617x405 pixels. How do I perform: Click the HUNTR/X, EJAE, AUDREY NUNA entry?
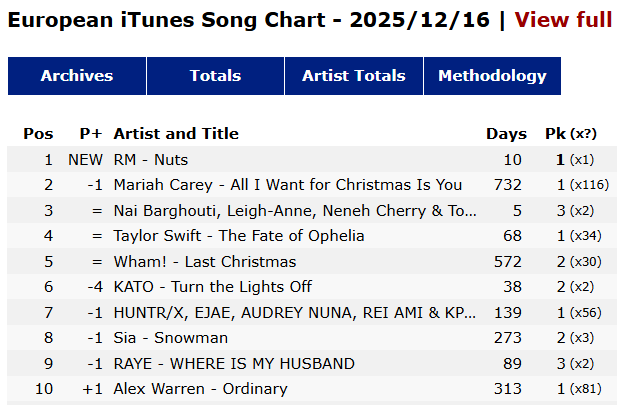pos(295,313)
